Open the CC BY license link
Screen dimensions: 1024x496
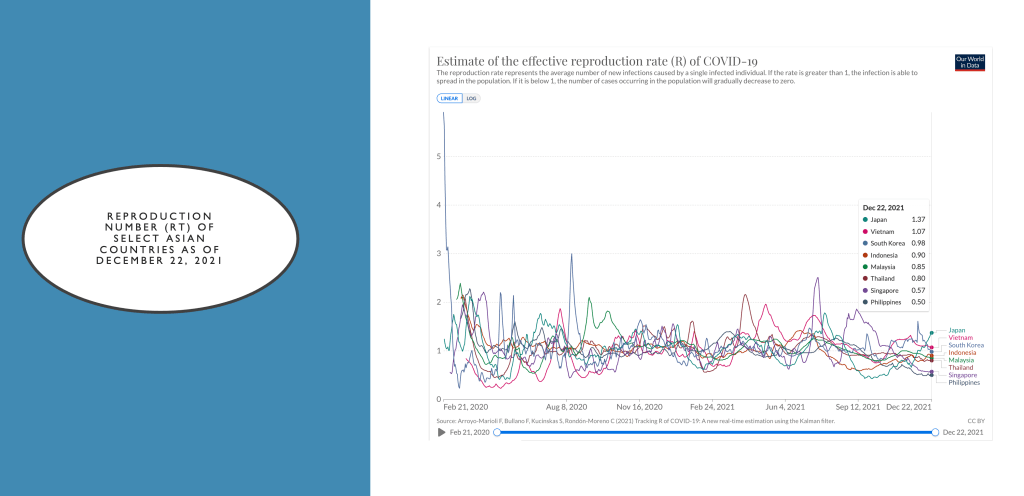[x=976, y=421]
